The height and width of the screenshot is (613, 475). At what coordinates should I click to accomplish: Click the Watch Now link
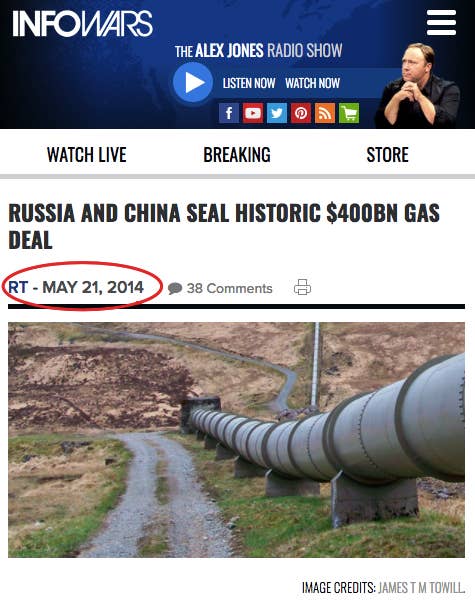coord(312,83)
